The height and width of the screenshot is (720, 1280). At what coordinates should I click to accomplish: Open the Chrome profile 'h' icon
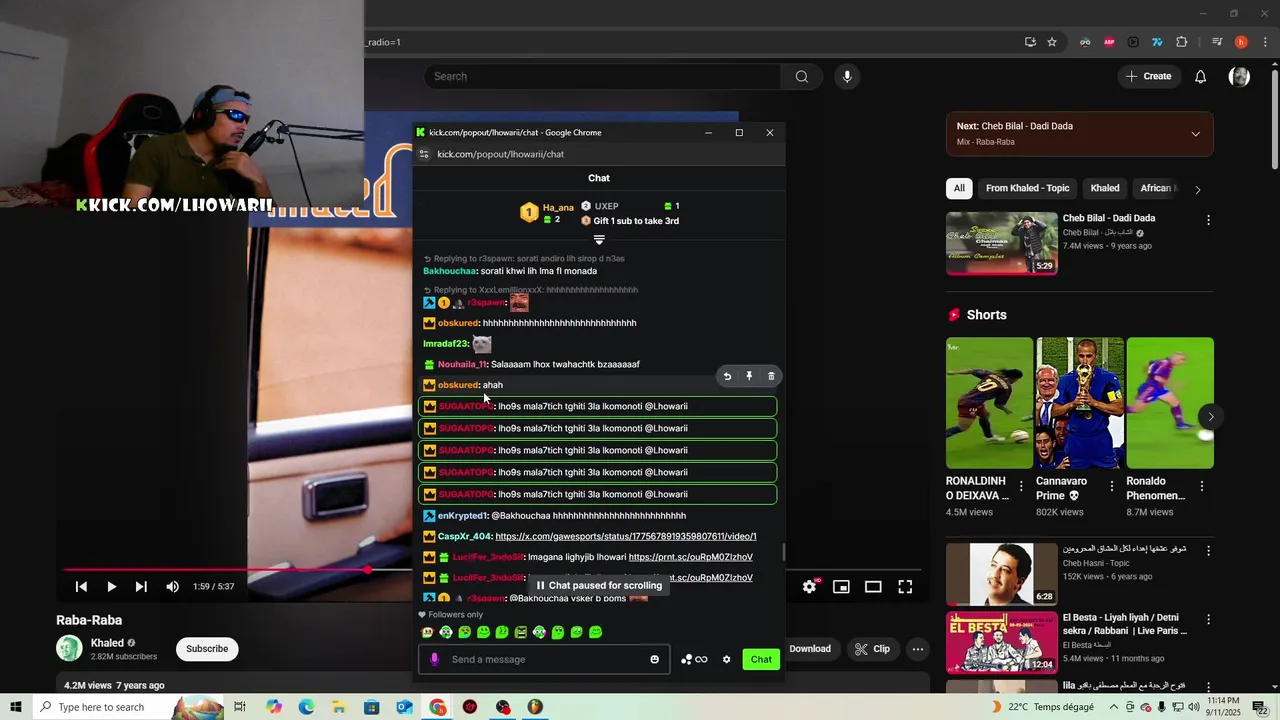point(1241,42)
